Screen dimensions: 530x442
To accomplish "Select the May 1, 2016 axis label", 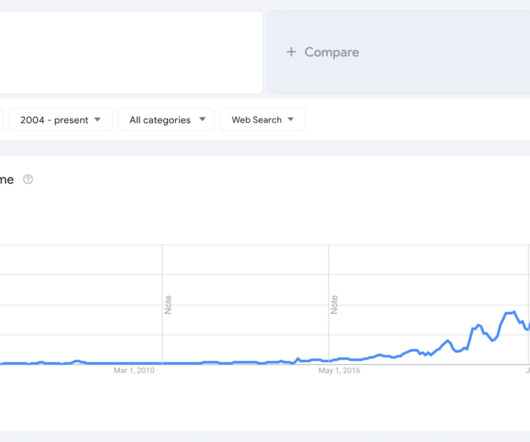I will [339, 371].
